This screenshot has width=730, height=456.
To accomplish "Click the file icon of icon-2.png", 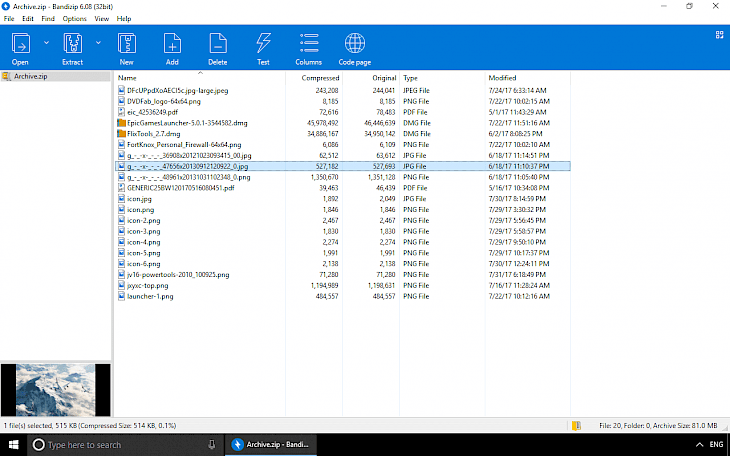I will click(122, 220).
